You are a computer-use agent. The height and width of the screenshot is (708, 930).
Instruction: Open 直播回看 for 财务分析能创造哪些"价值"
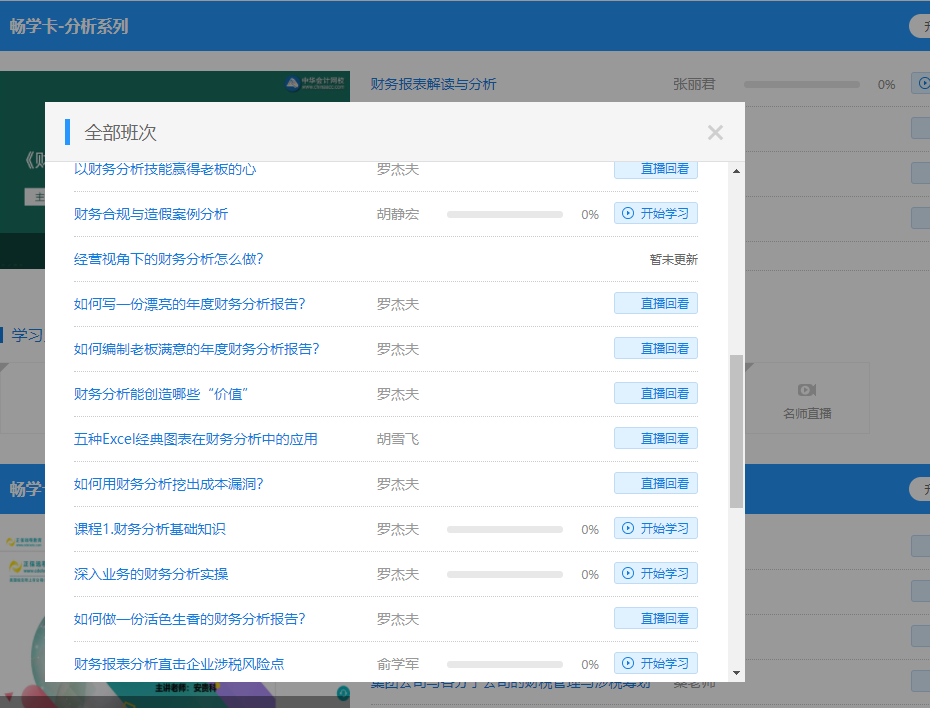[655, 393]
